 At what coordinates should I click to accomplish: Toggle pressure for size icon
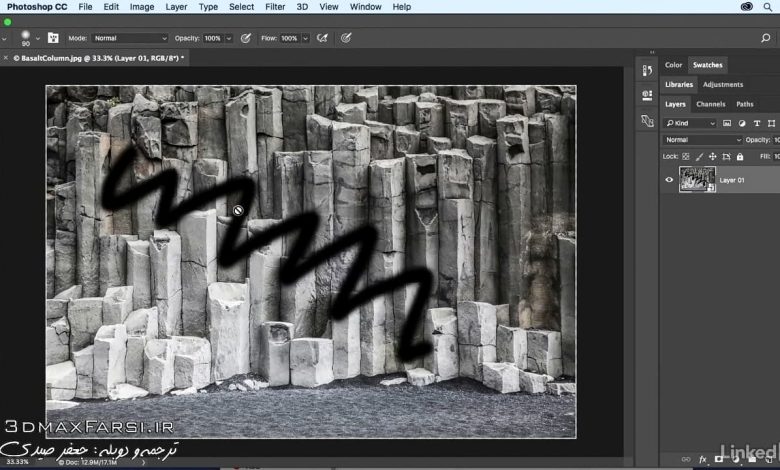pos(346,38)
